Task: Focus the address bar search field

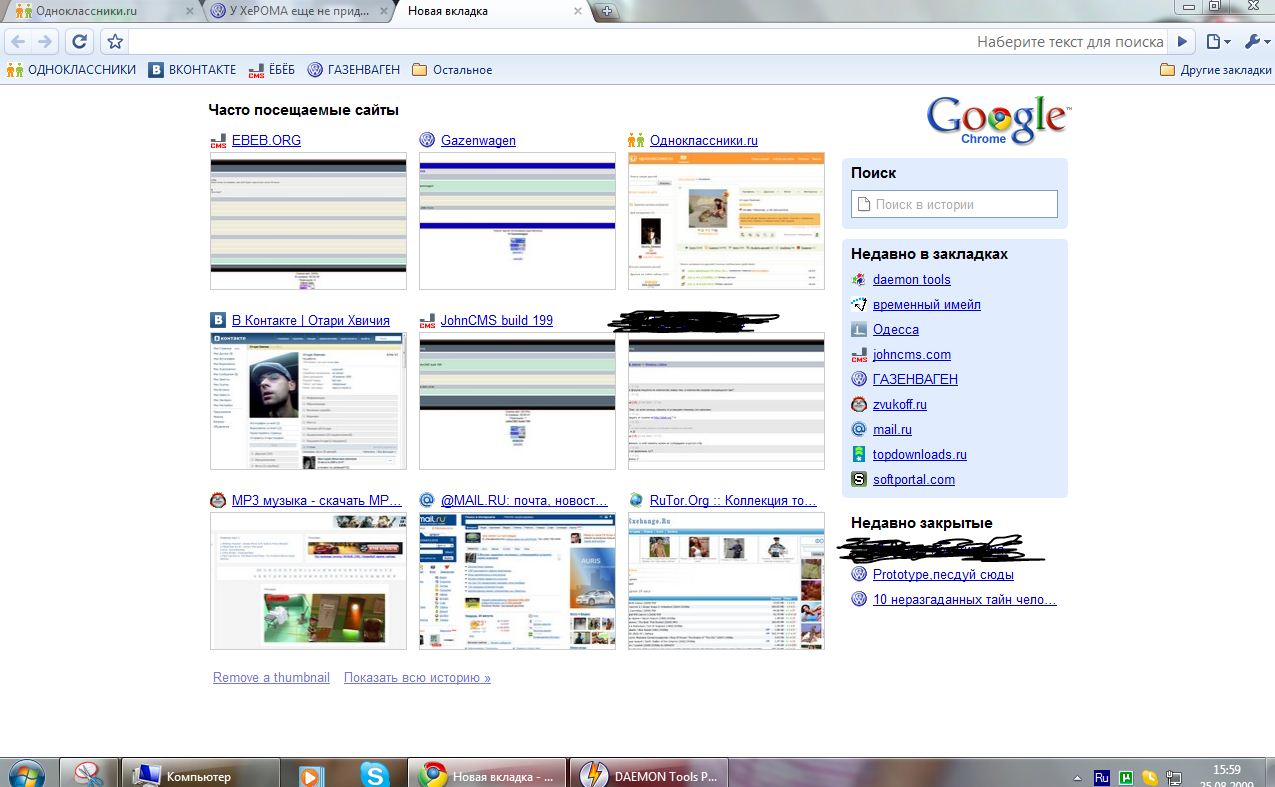Action: pyautogui.click(x=650, y=42)
